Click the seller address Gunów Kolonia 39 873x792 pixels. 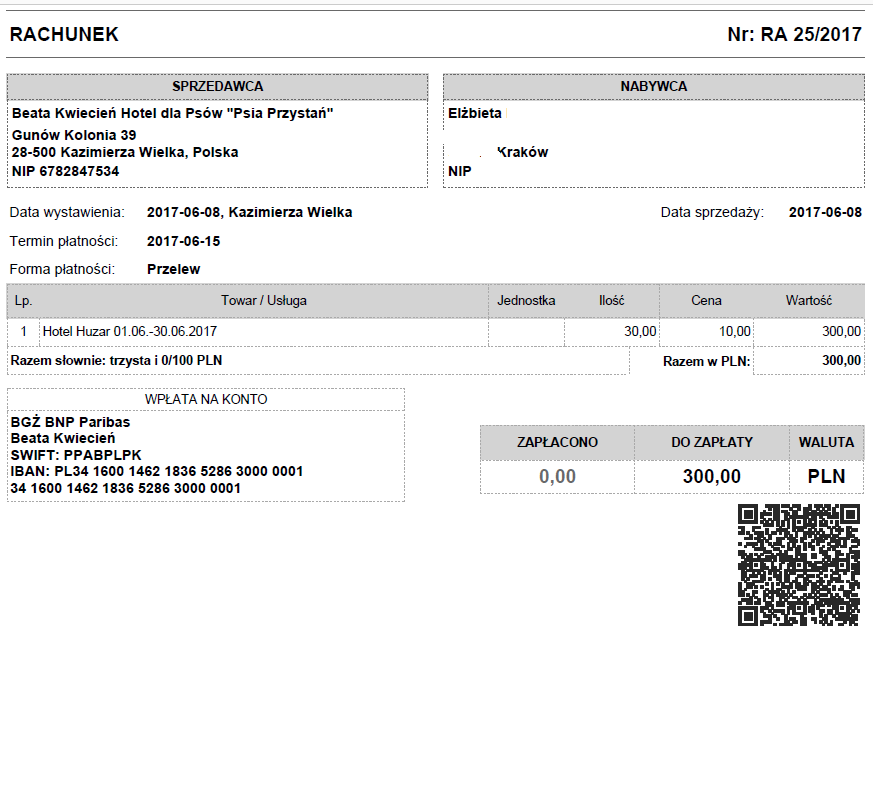pyautogui.click(x=74, y=134)
